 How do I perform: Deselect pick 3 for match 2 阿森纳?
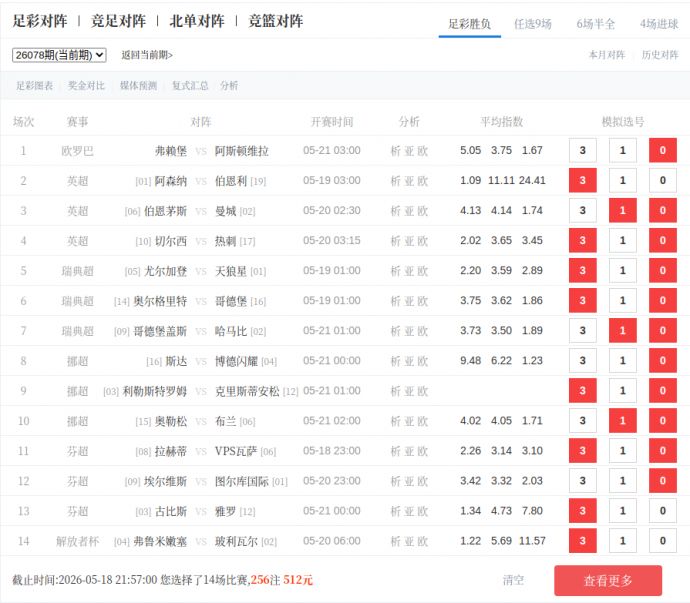[583, 180]
